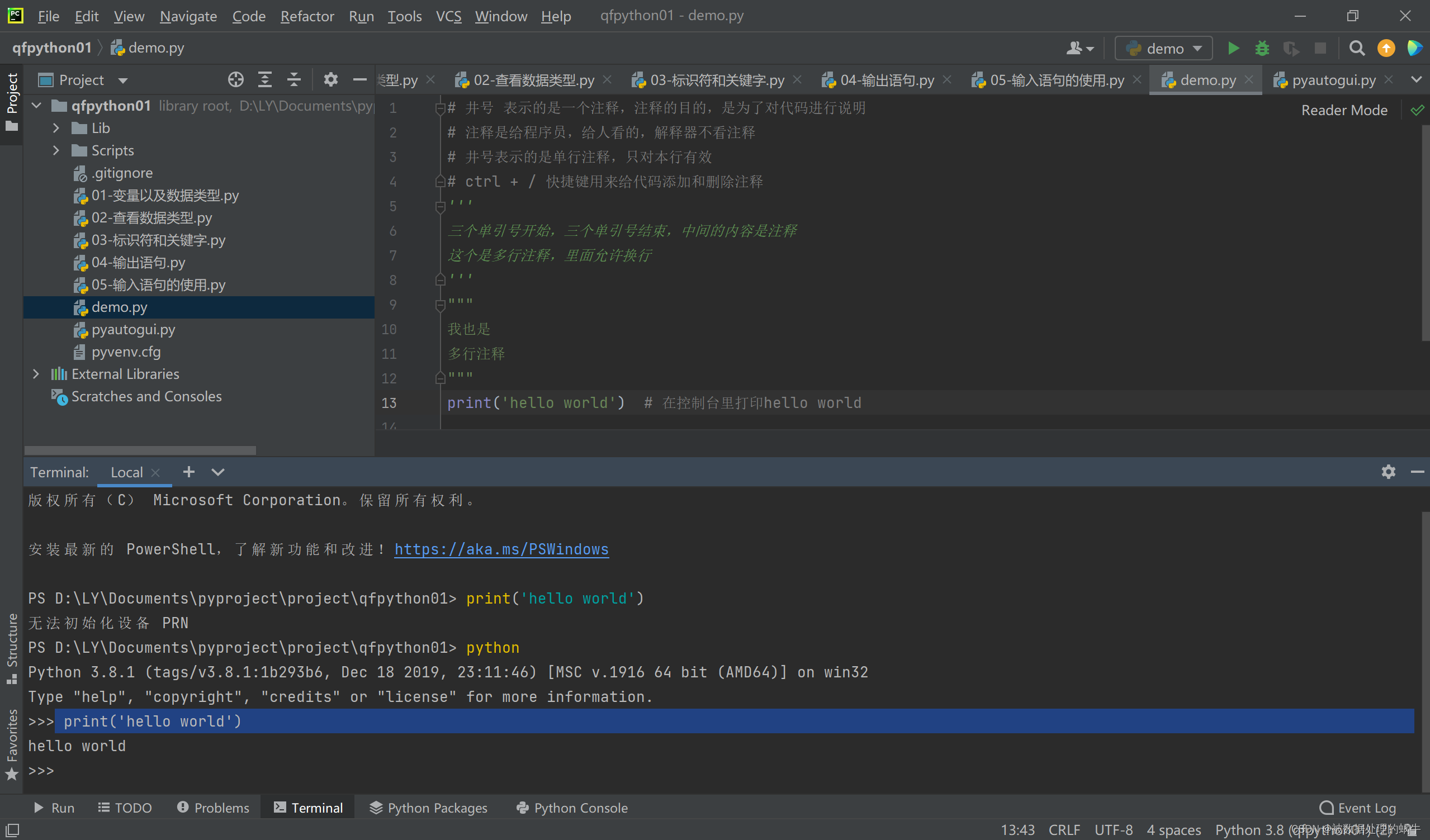This screenshot has height=840, width=1430.
Task: Click qfpython01 in the breadcrumb bar
Action: (51, 48)
